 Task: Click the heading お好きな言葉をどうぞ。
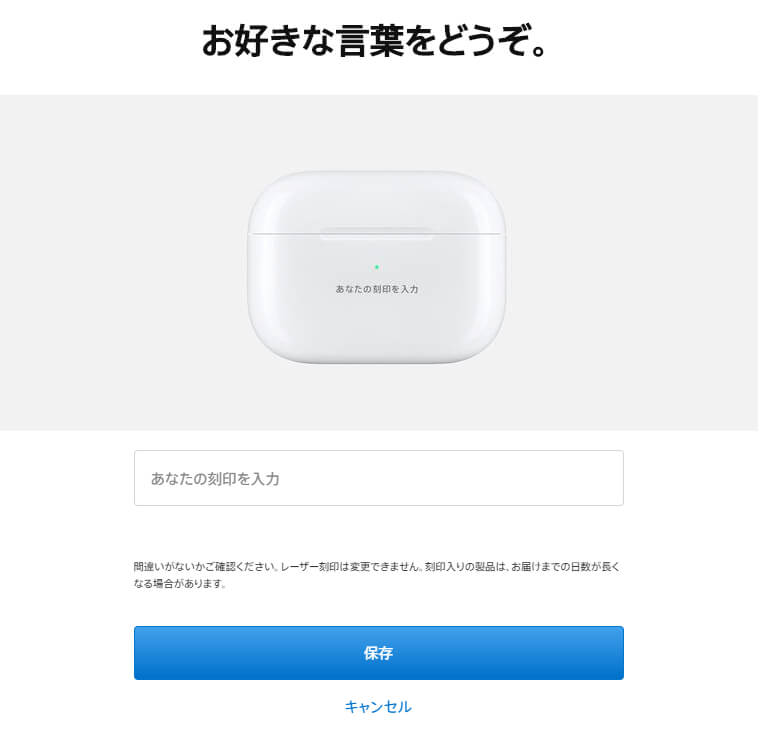[x=374, y=41]
